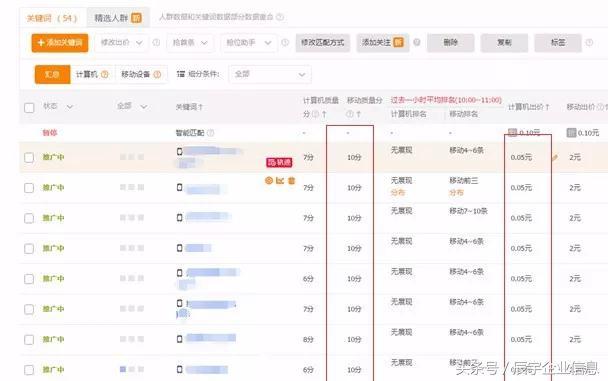Click the pink badge on highlighted keyword row
608x381 pixels.
pos(279,162)
